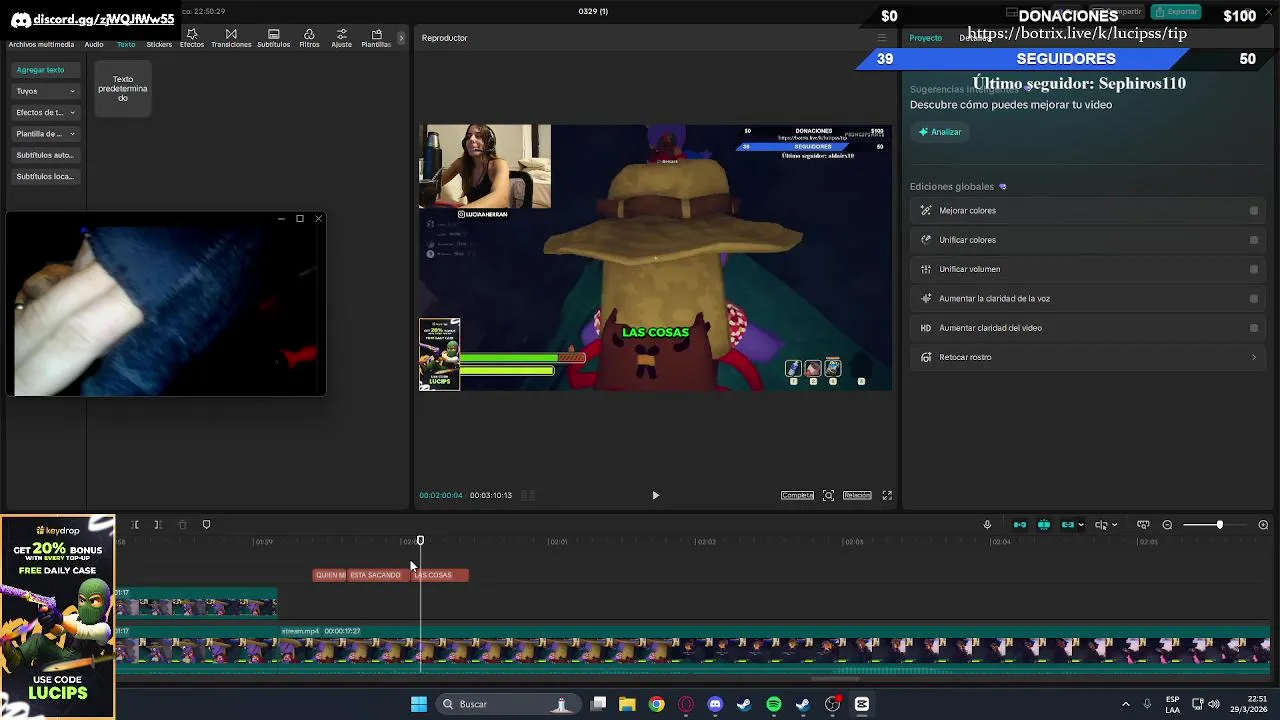Open the Efectos panel
Screen dimensions: 1280x720
(x=192, y=38)
